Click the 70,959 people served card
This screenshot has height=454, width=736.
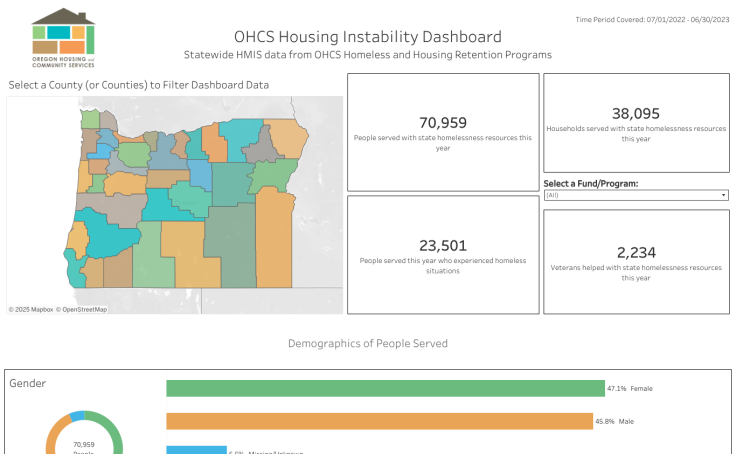pyautogui.click(x=443, y=132)
